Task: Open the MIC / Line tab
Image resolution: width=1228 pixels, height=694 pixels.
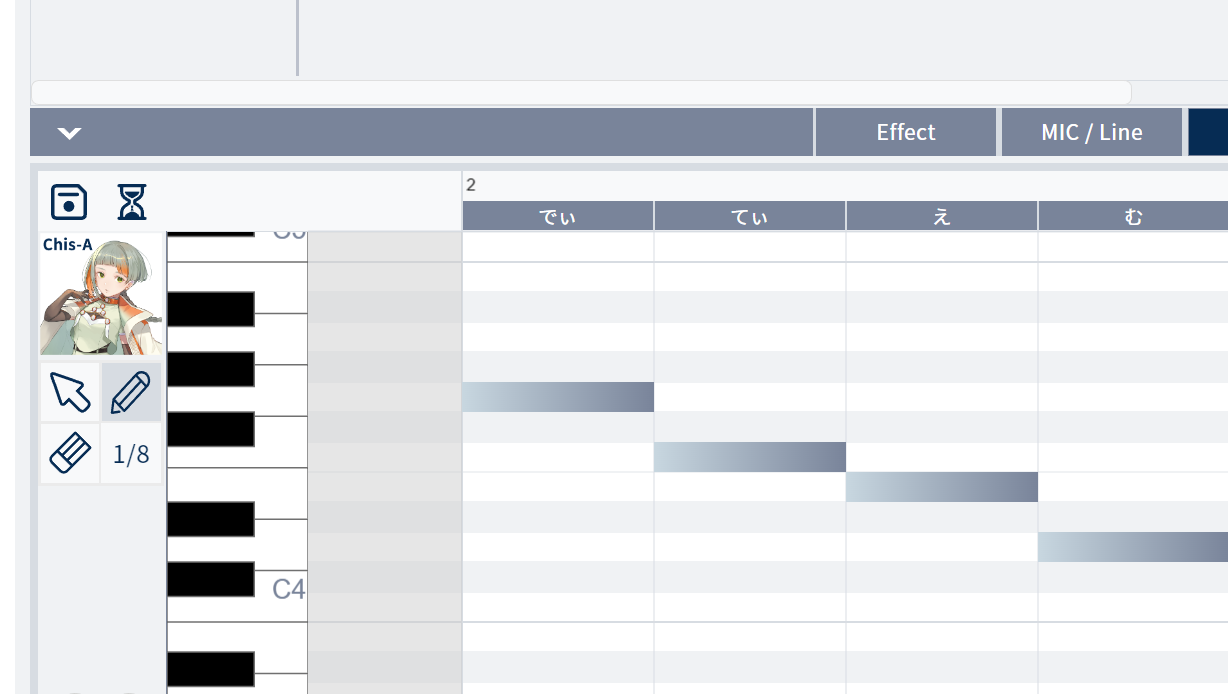Action: pyautogui.click(x=1091, y=133)
